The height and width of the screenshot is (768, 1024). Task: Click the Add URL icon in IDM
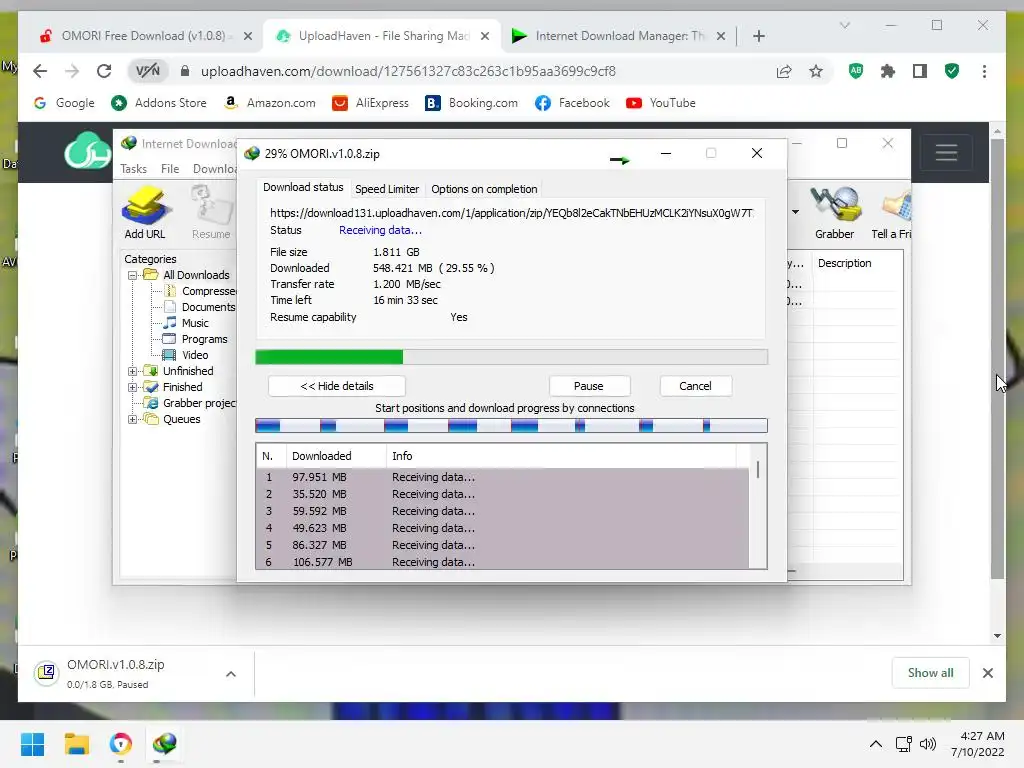pos(146,212)
